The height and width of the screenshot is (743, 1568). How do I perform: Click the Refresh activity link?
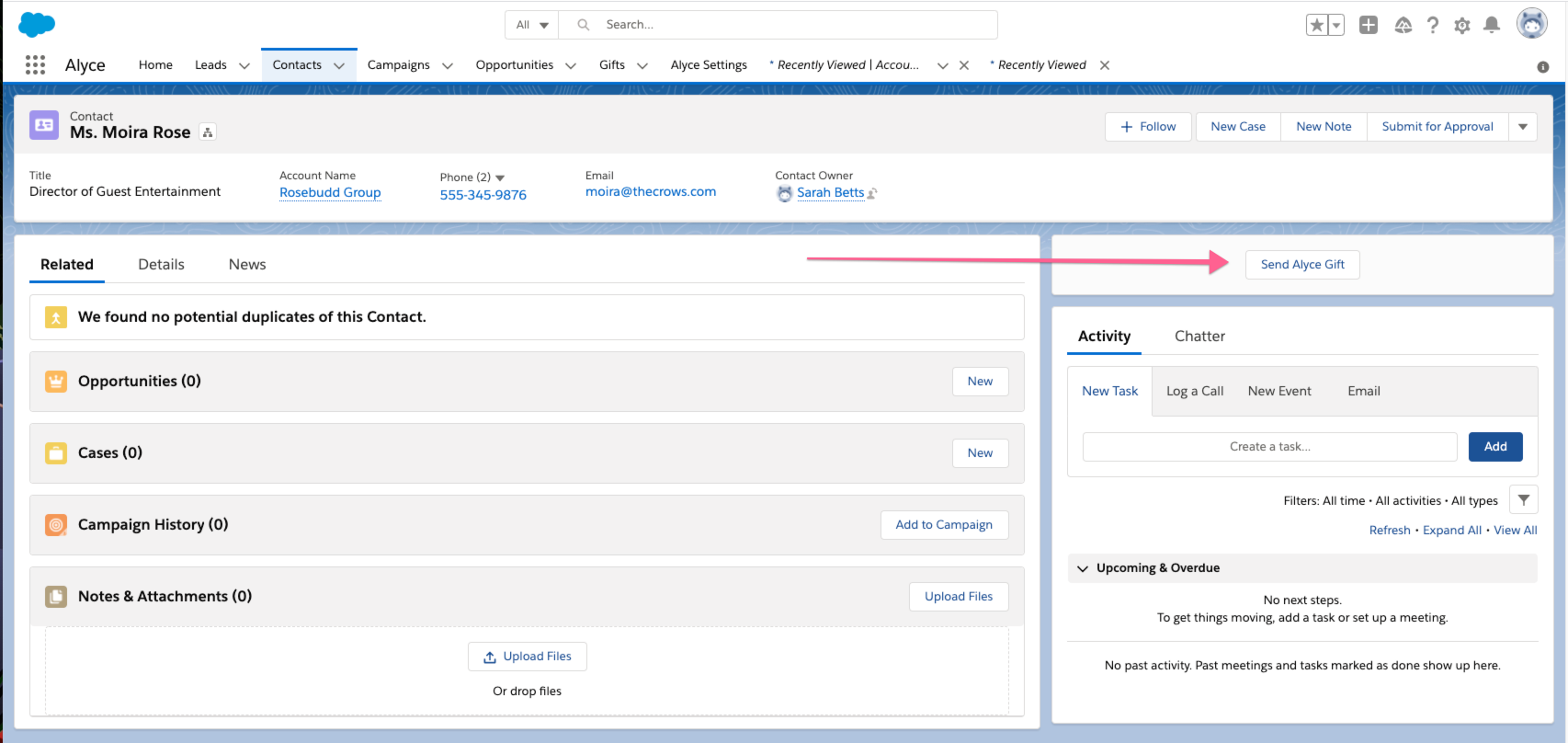[1390, 531]
